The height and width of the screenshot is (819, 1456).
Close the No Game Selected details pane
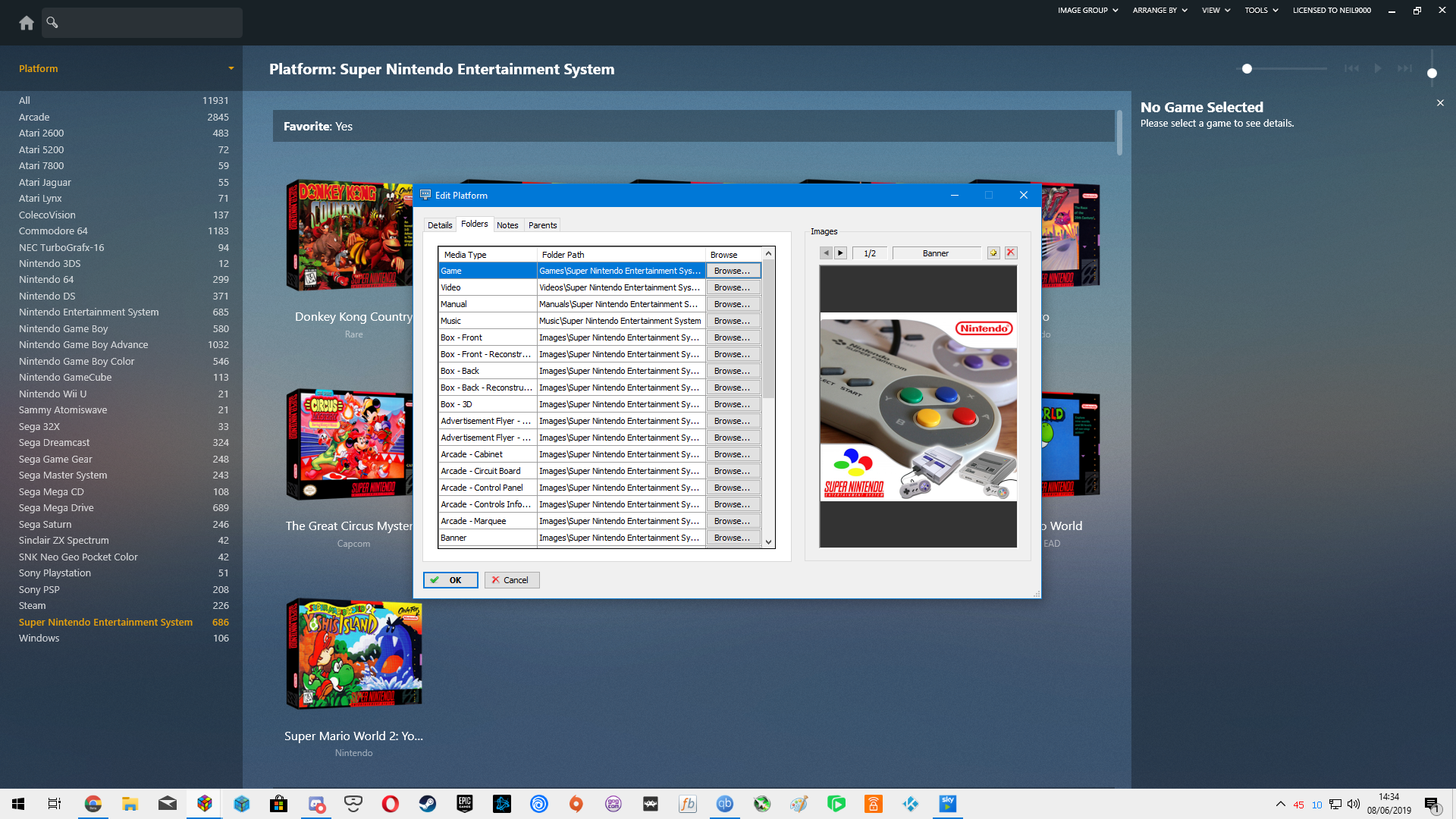(1440, 102)
